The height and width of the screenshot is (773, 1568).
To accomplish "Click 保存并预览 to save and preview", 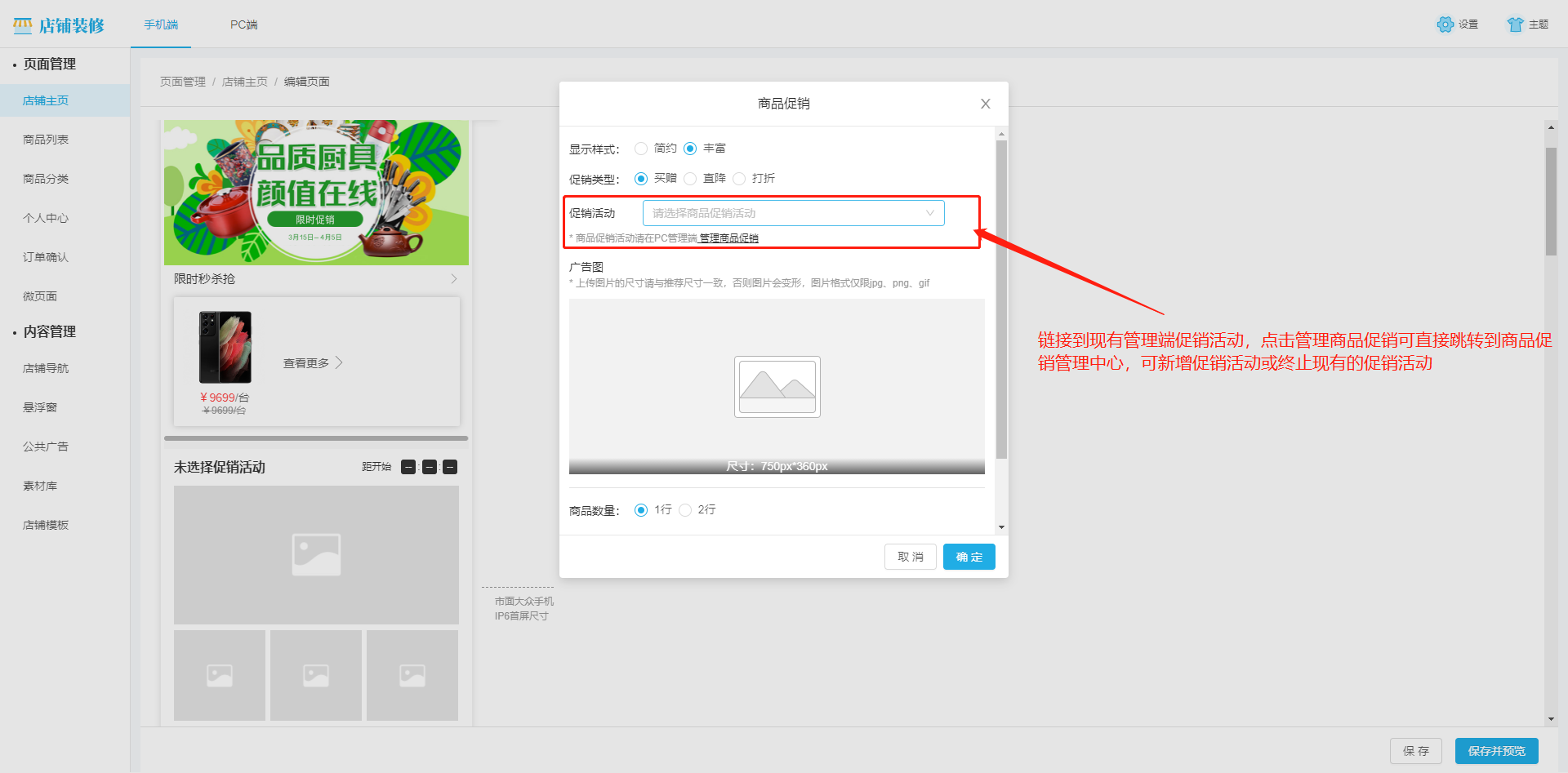I will (x=1496, y=750).
